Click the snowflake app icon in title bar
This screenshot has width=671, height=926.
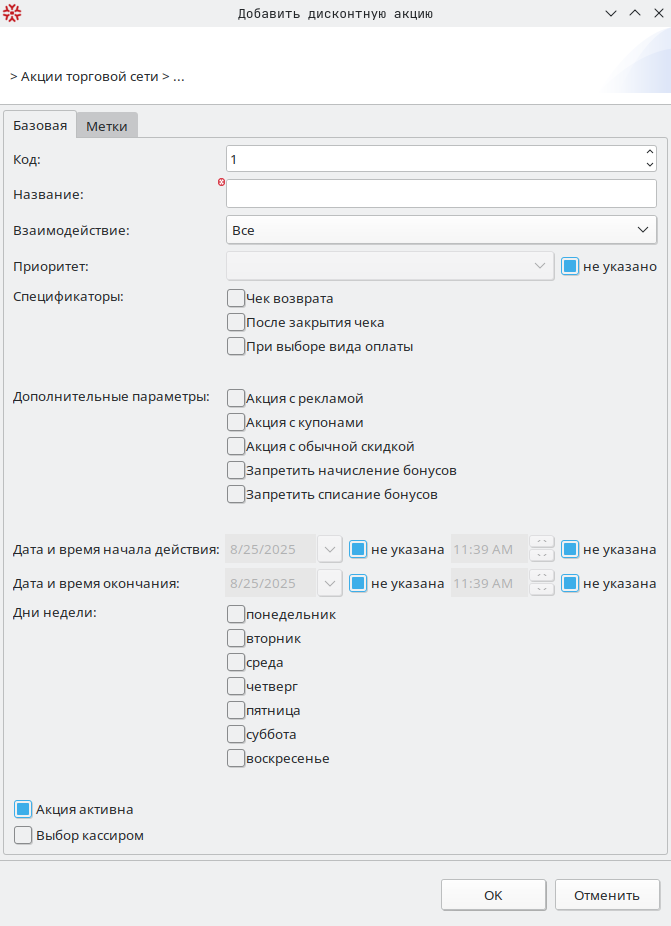(12, 13)
